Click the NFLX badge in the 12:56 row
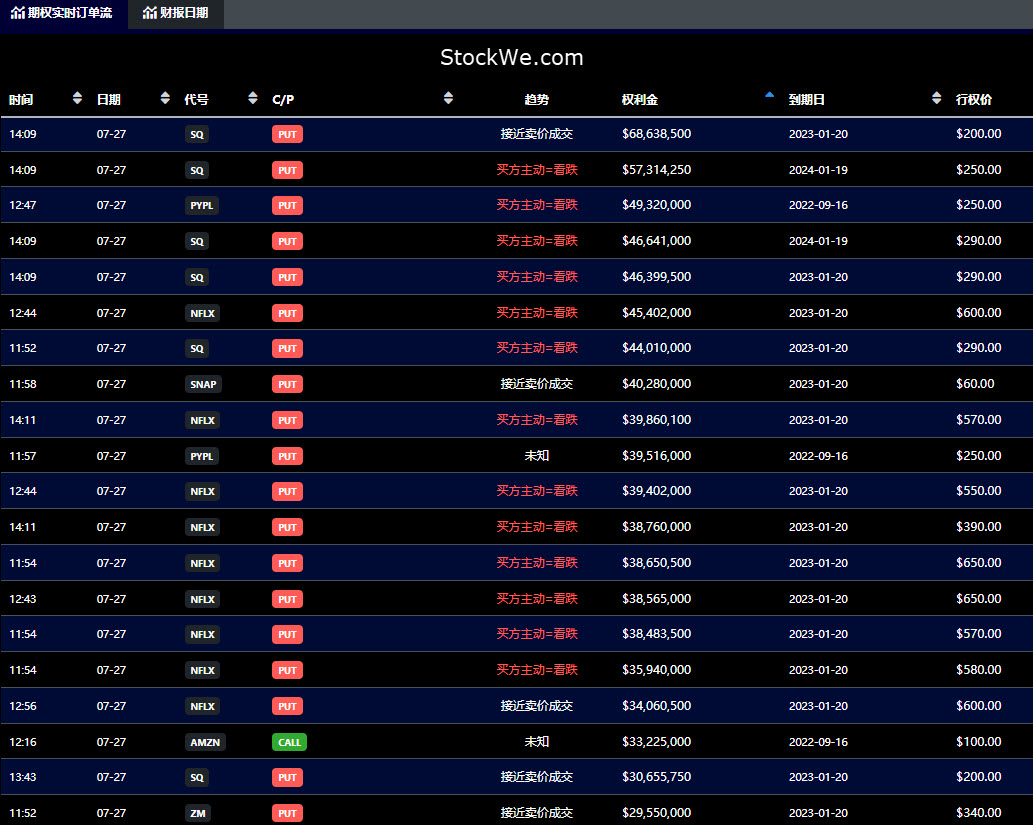 point(202,706)
